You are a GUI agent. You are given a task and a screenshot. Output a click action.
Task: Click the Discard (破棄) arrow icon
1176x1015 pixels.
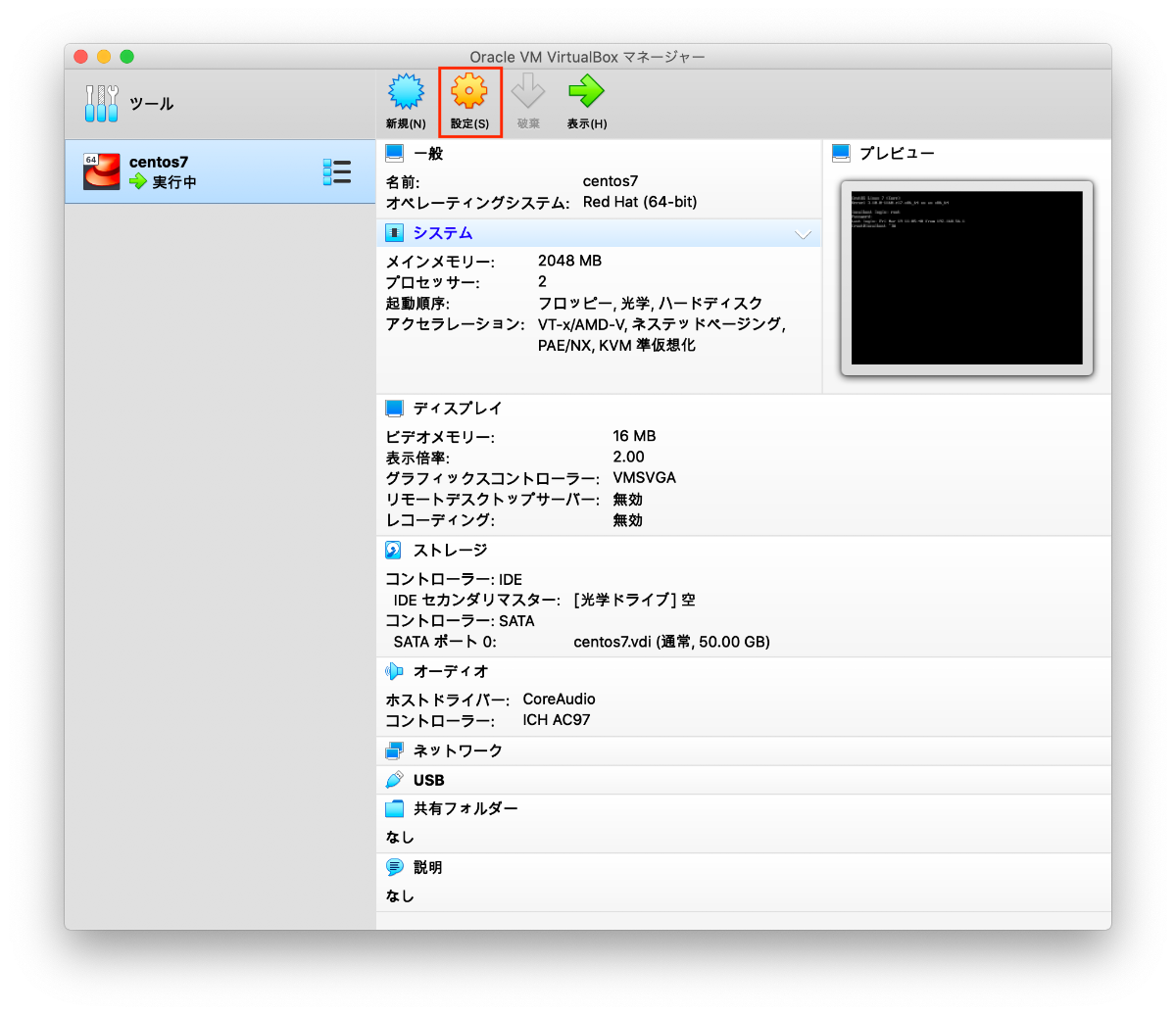pos(528,91)
